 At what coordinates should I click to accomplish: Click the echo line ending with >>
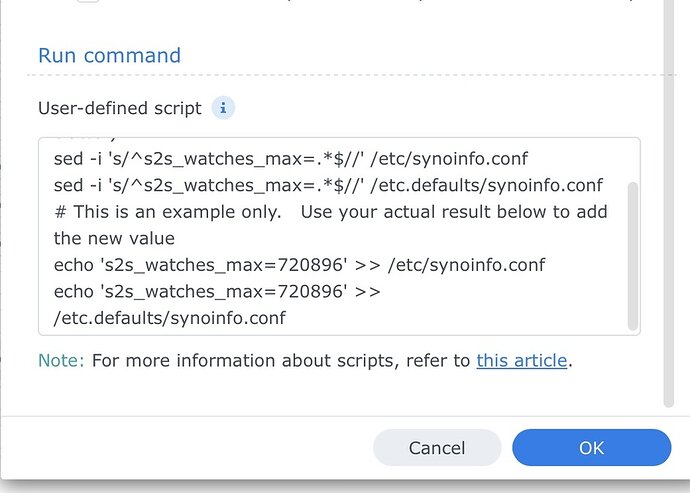216,291
